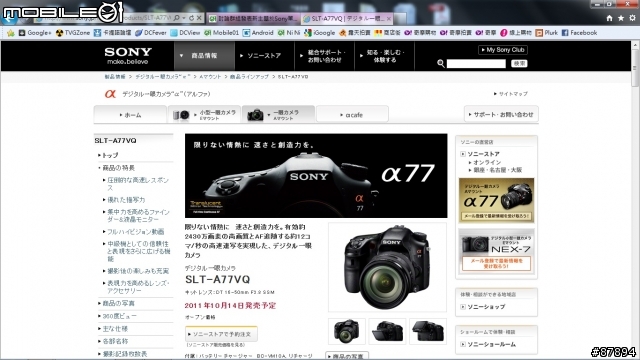
Task: Open the Google+ bookmark
Action: (x=35, y=33)
